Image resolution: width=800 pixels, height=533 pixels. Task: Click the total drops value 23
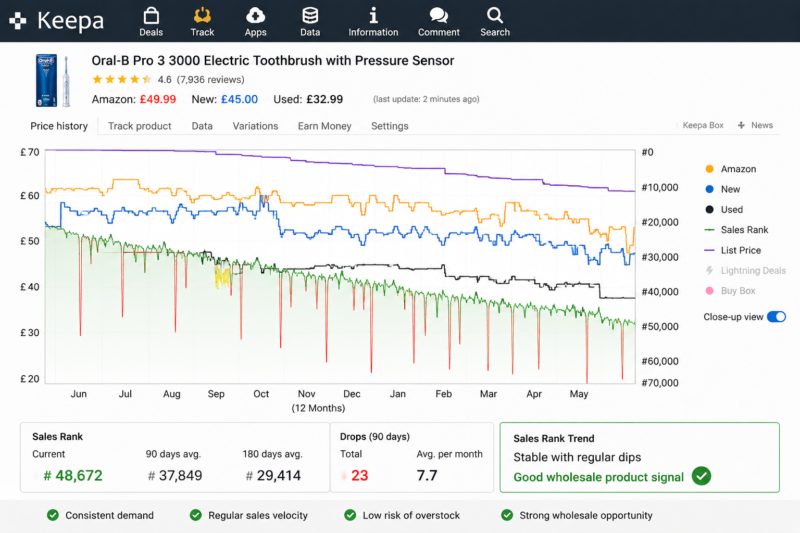(359, 476)
